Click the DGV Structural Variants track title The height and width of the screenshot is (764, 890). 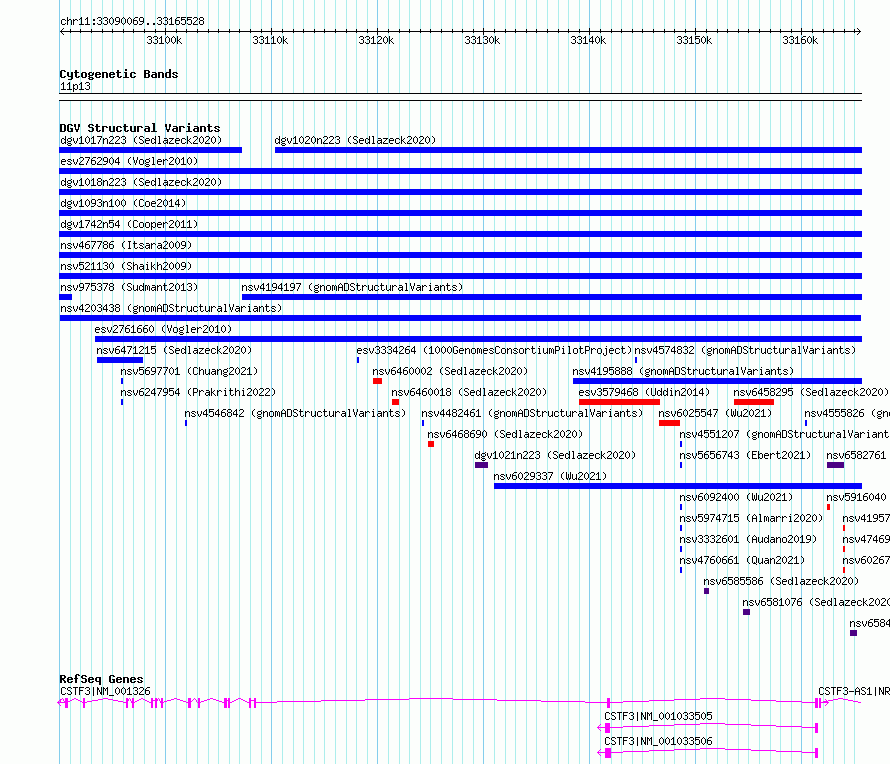point(140,128)
